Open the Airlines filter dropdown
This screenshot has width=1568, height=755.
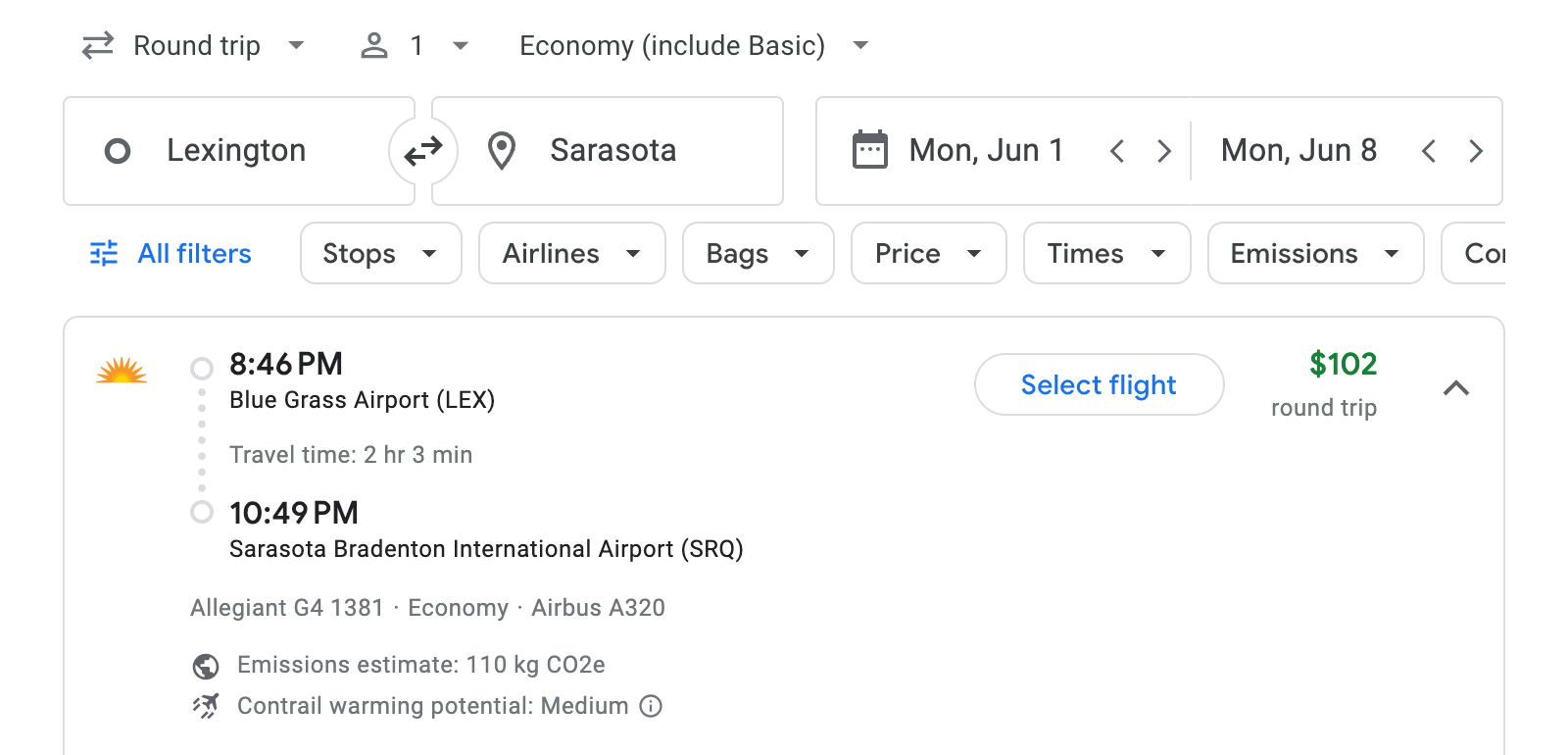point(571,253)
